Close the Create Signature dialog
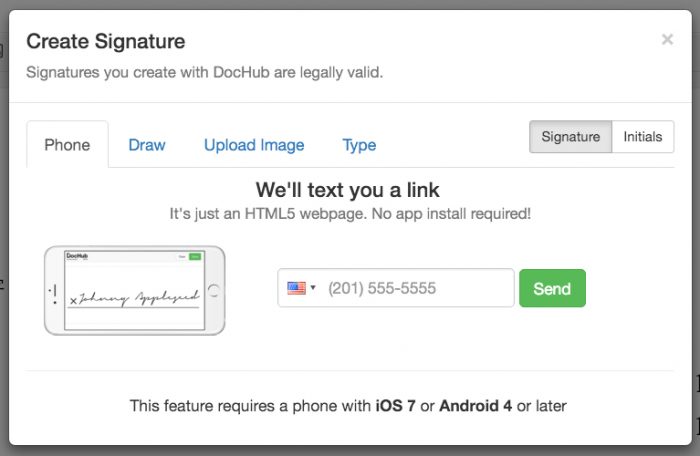This screenshot has width=700, height=456. tap(667, 40)
